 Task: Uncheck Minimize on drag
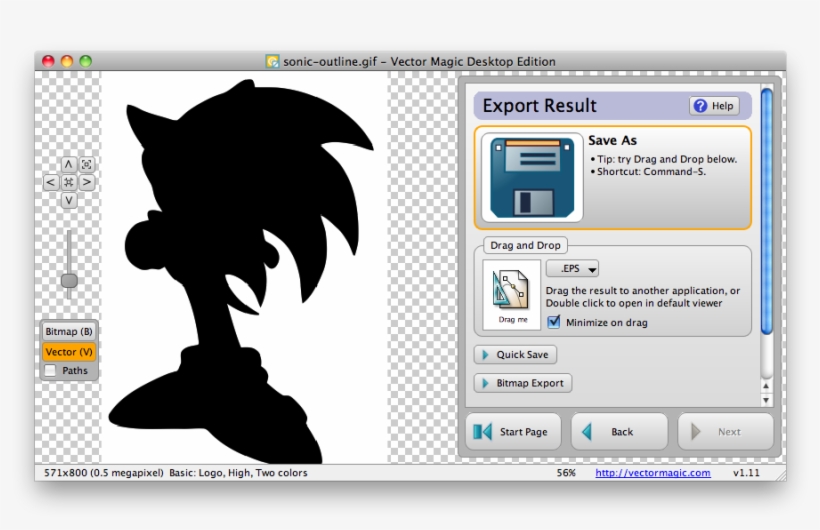point(553,322)
